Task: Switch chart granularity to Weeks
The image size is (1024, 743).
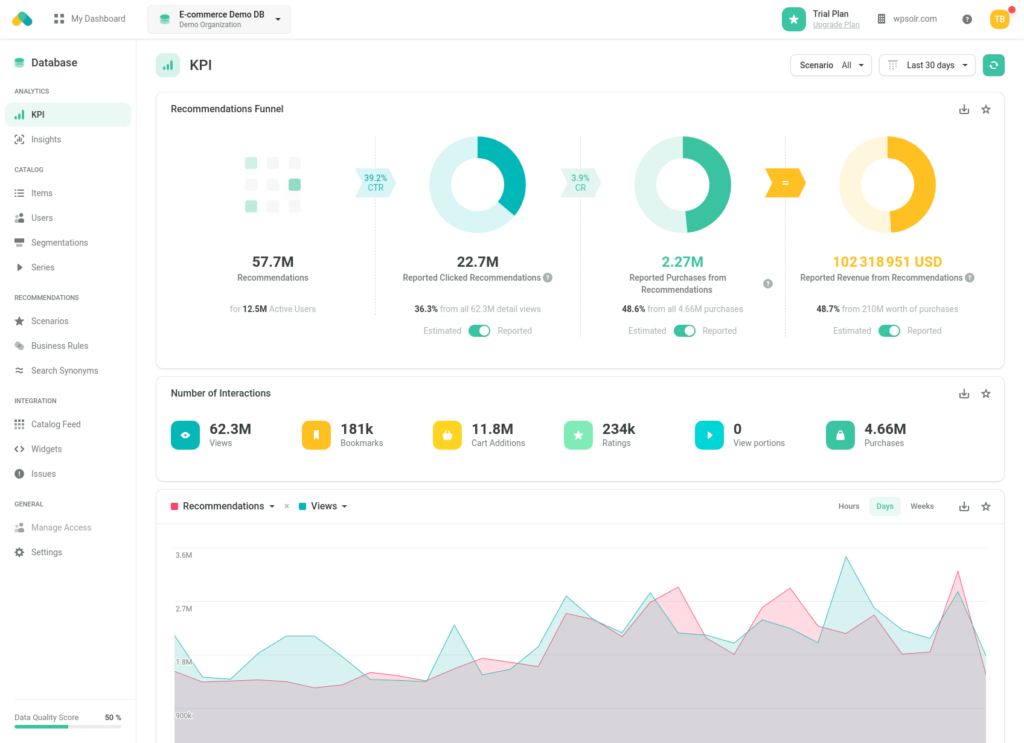Action: point(922,506)
